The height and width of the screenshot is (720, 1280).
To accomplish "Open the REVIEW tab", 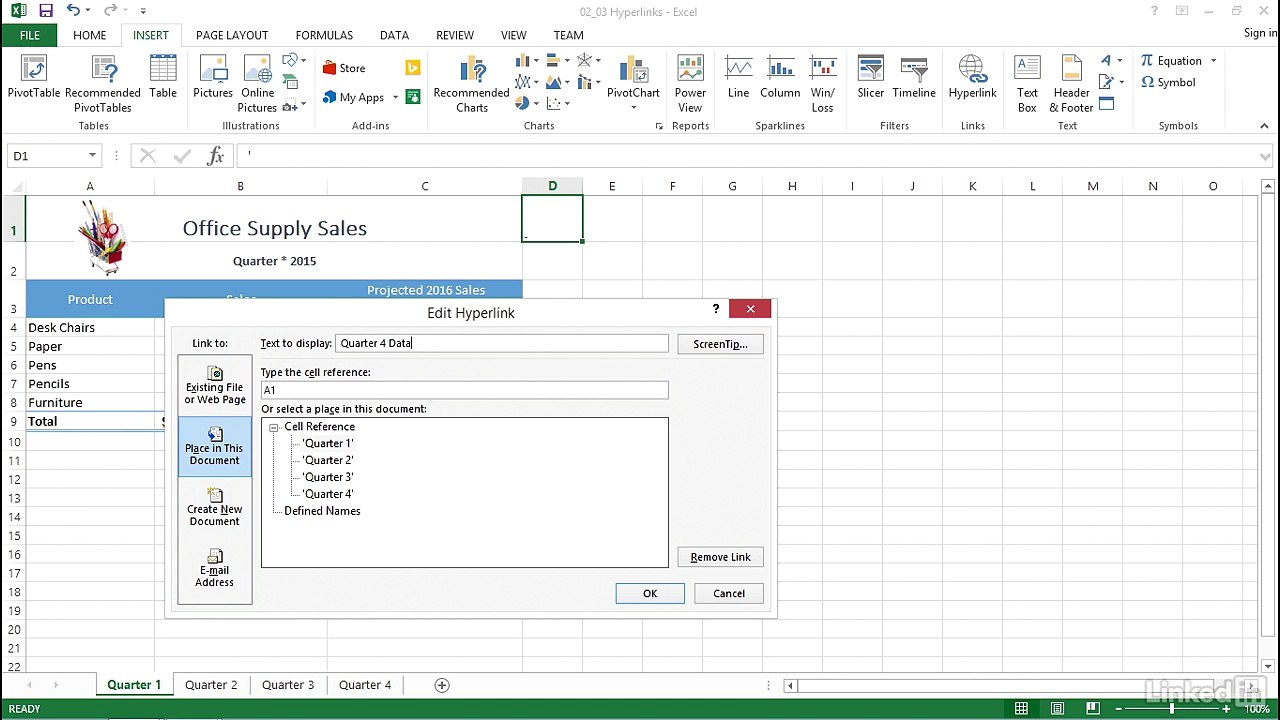I will tap(454, 35).
